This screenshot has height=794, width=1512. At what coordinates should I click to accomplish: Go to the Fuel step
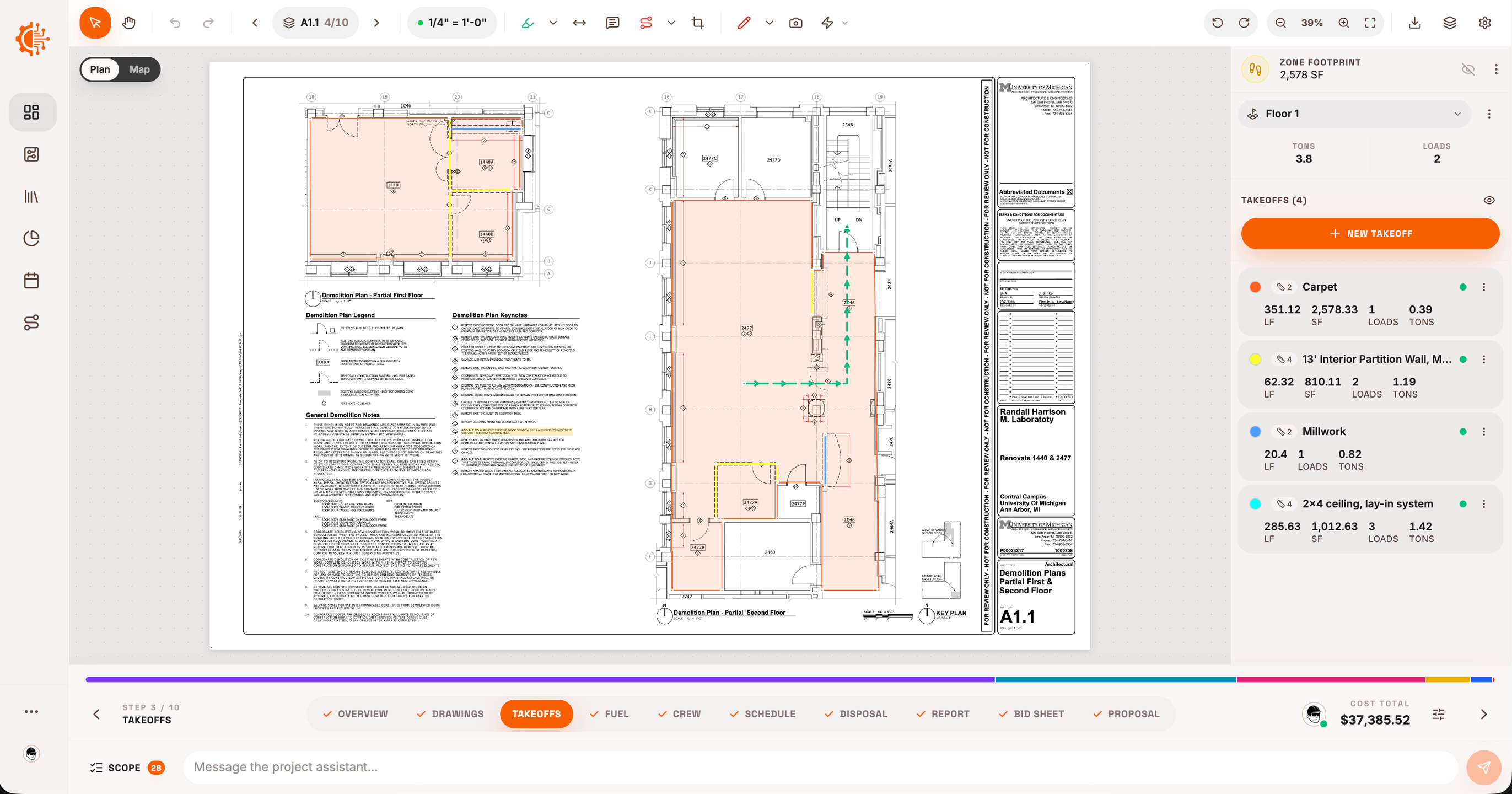click(x=609, y=714)
